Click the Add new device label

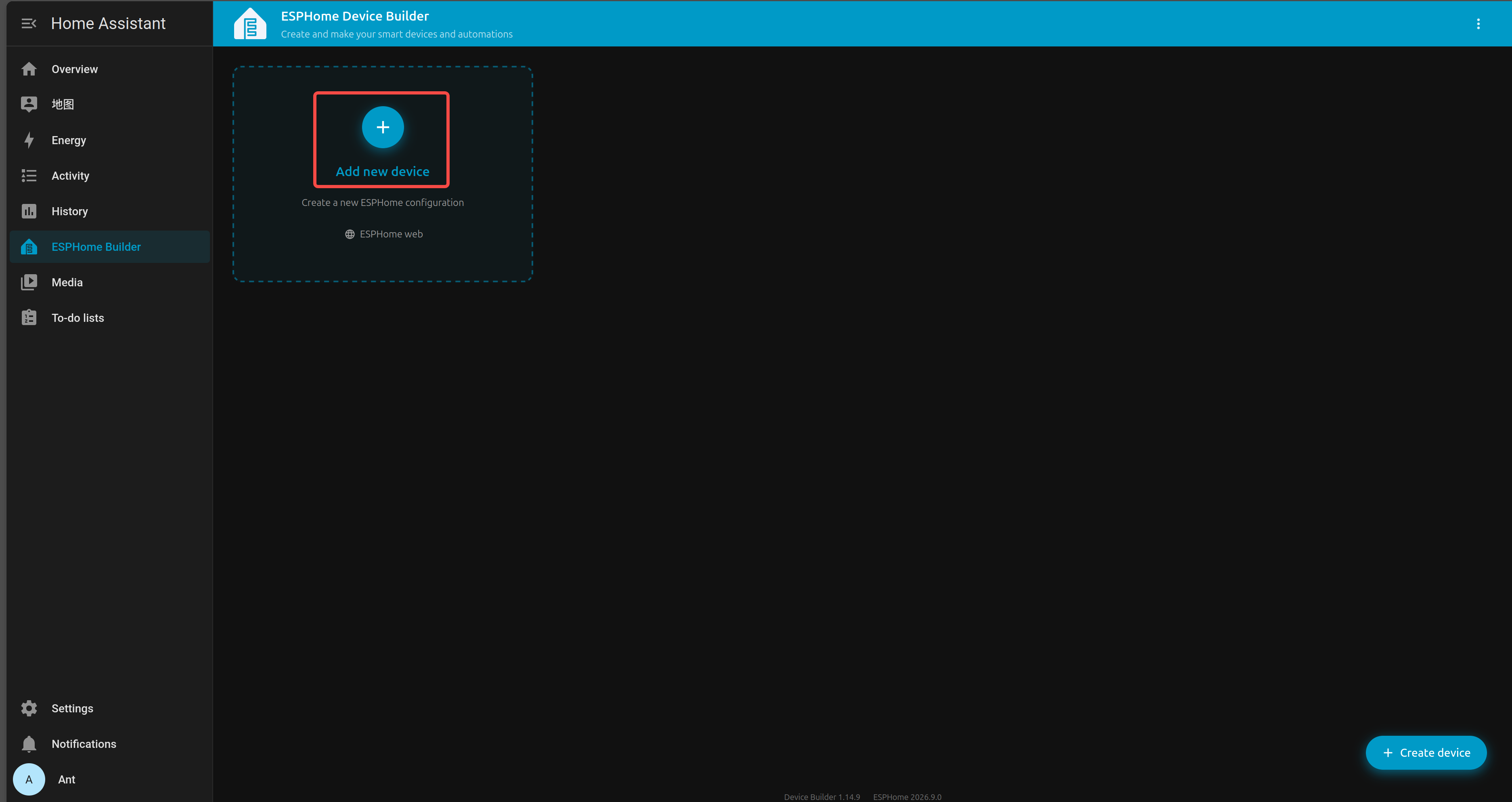point(383,172)
